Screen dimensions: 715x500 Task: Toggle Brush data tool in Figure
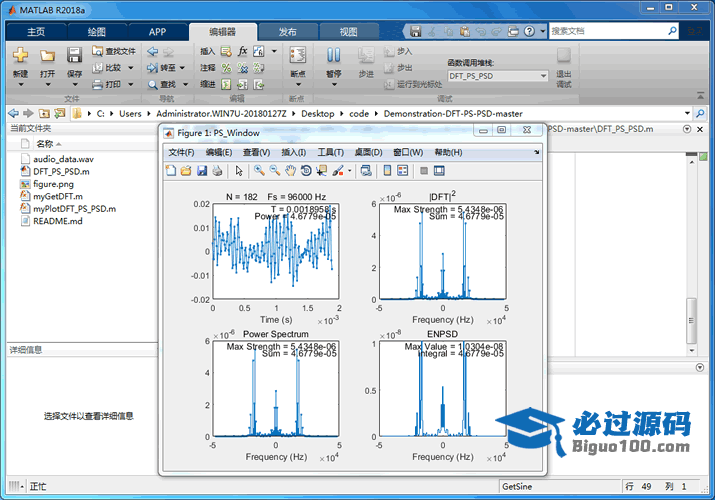coord(338,171)
